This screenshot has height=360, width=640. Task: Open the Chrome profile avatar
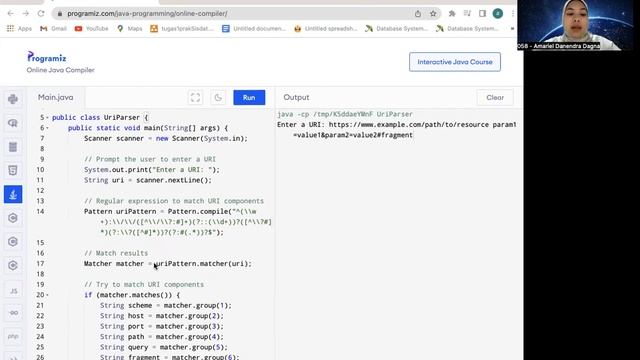498,13
